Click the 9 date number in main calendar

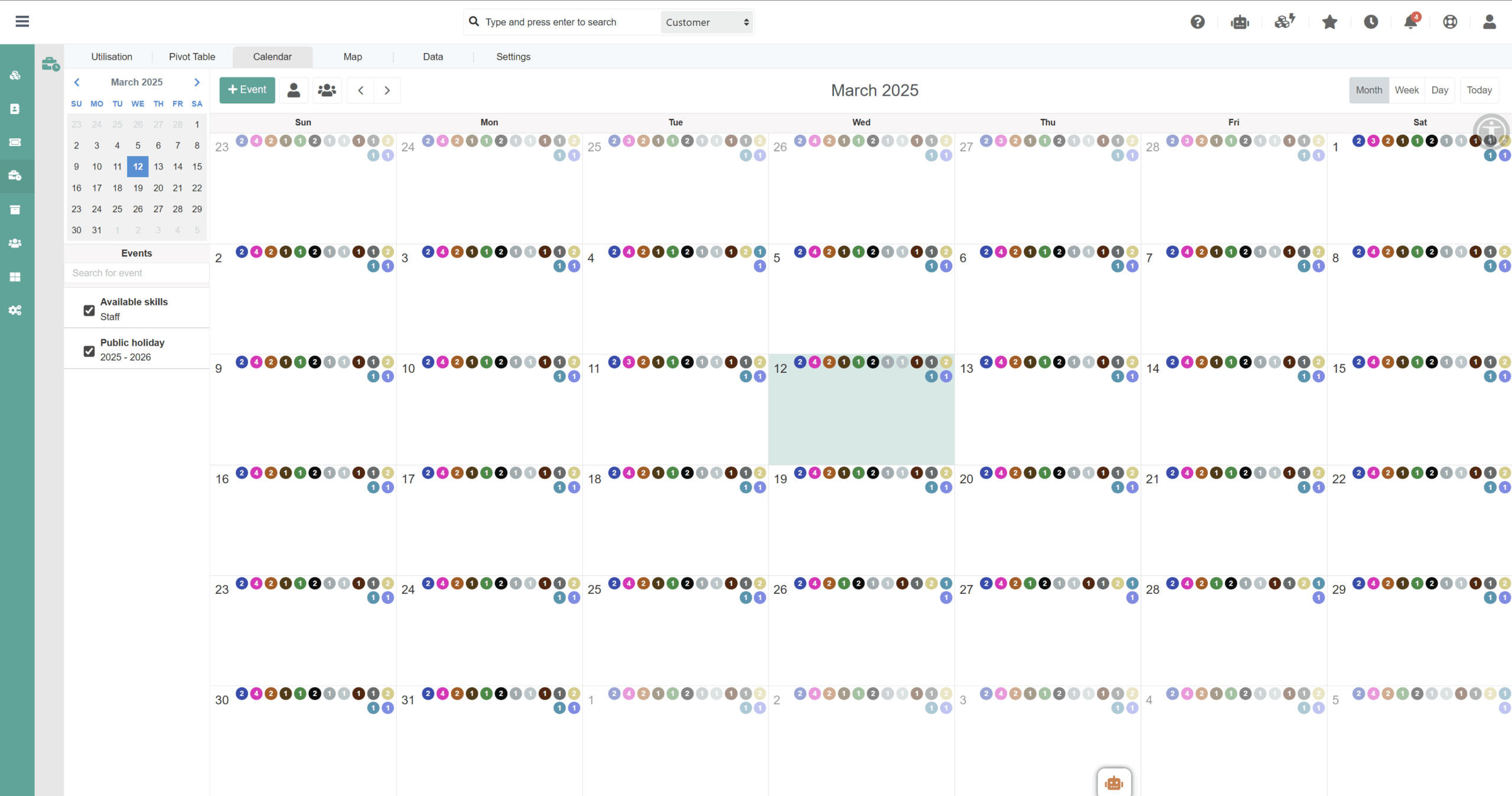219,369
